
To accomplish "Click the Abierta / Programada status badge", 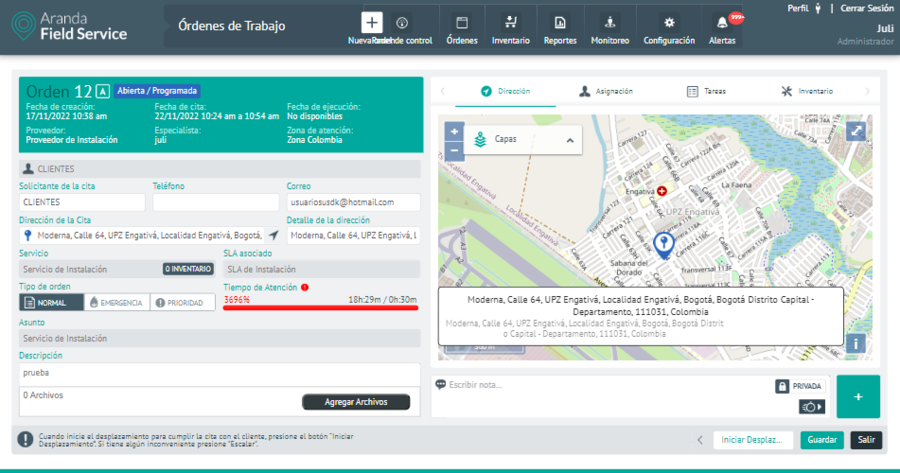I will tap(157, 91).
